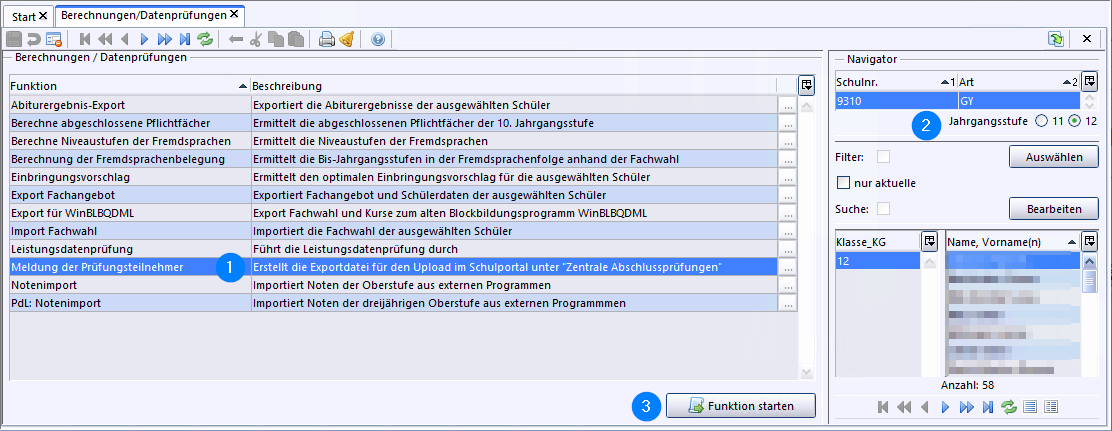Open ellipsis button for Import Fachwahl row
This screenshot has height=431, width=1112.
[787, 231]
